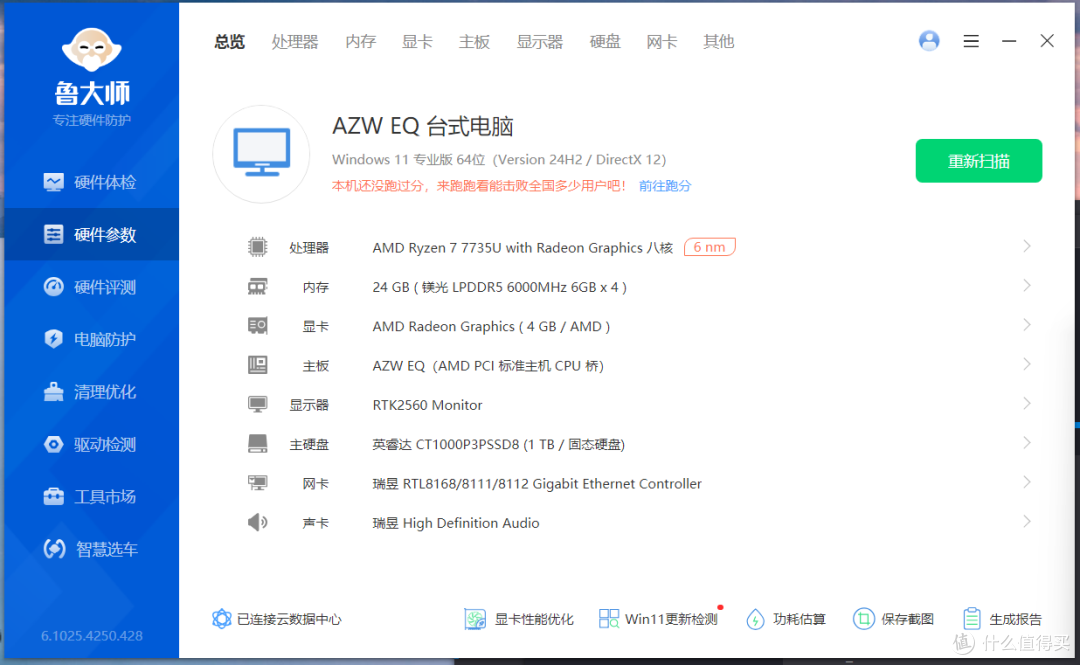Expand the 网卡 row chevron
The image size is (1080, 665).
pos(1027,482)
